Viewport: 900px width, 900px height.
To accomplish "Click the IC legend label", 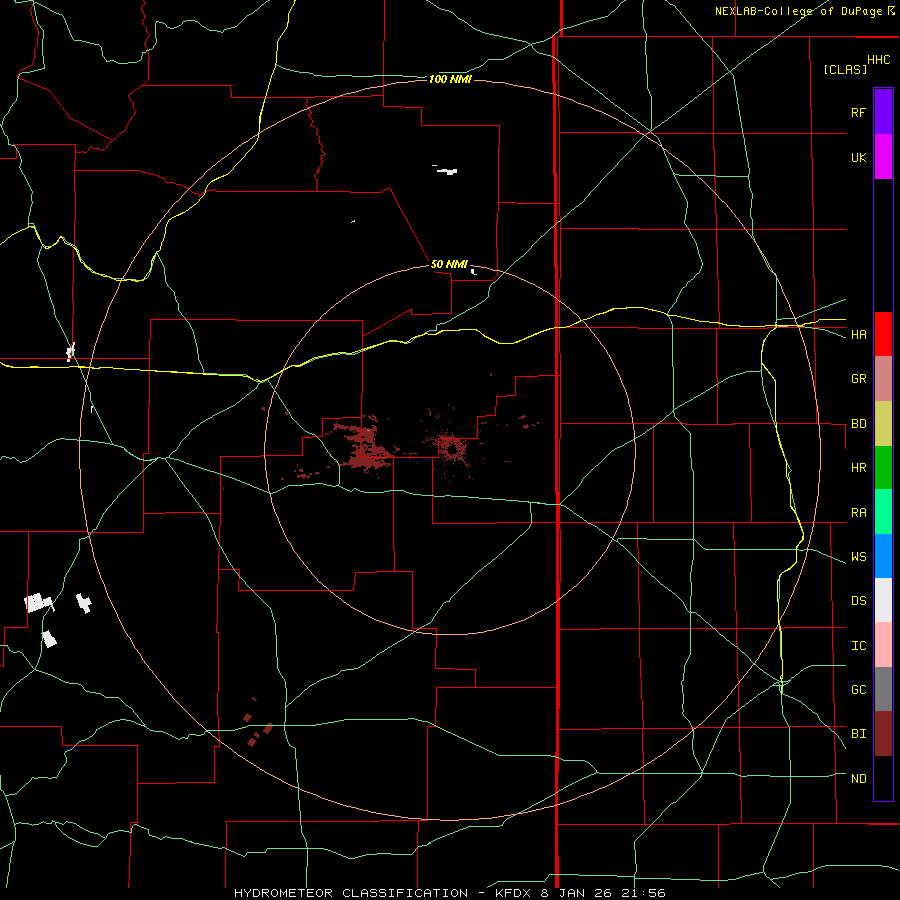I will 858,646.
